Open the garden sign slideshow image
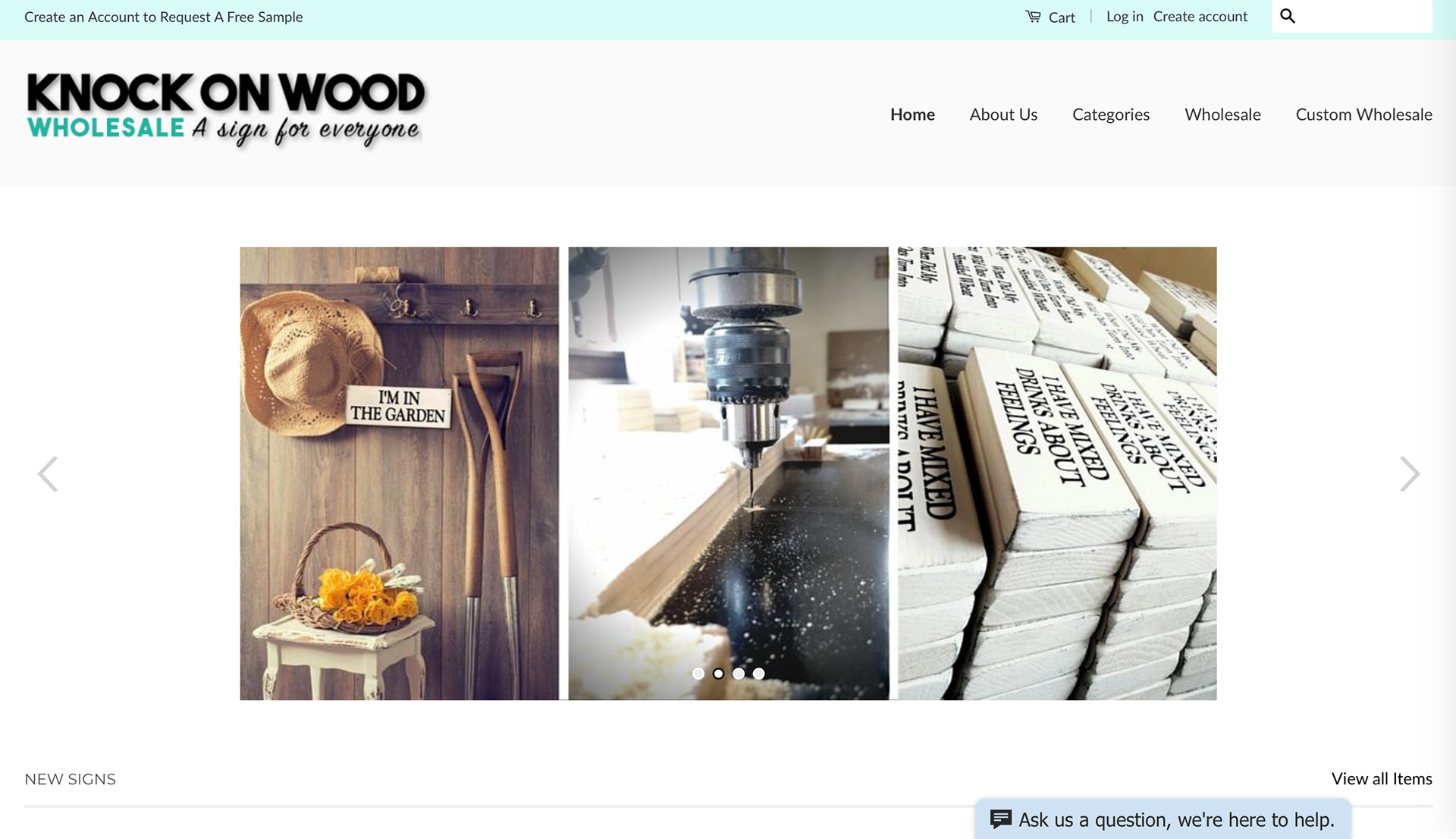Image resolution: width=1456 pixels, height=839 pixels. click(400, 473)
